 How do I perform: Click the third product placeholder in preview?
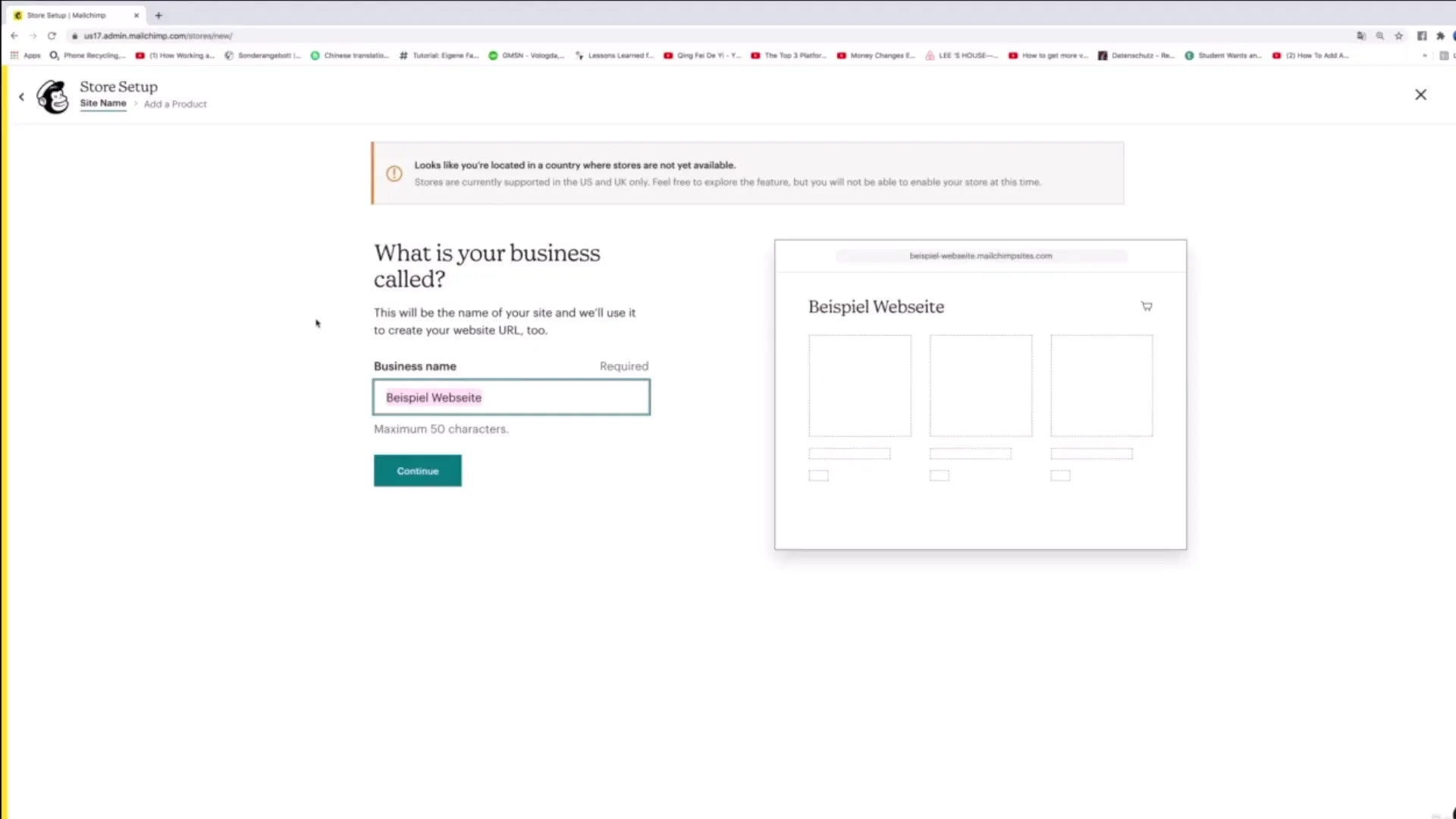coord(1101,386)
